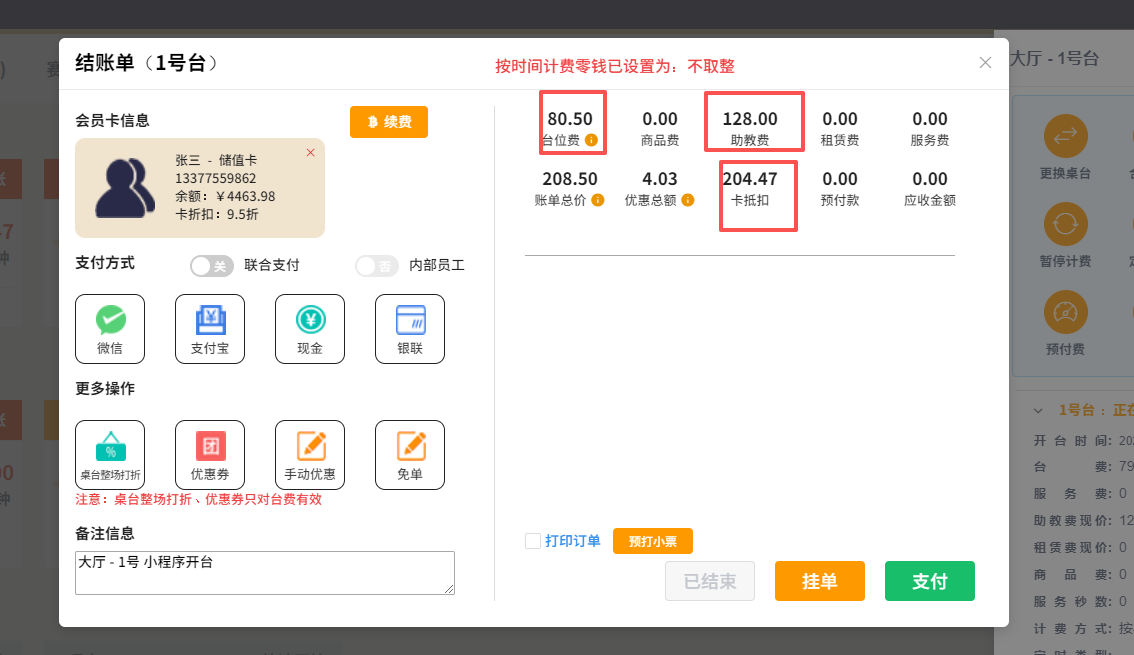This screenshot has height=655, width=1134.
Task: Open the coupon (优惠券) option
Action: 210,455
